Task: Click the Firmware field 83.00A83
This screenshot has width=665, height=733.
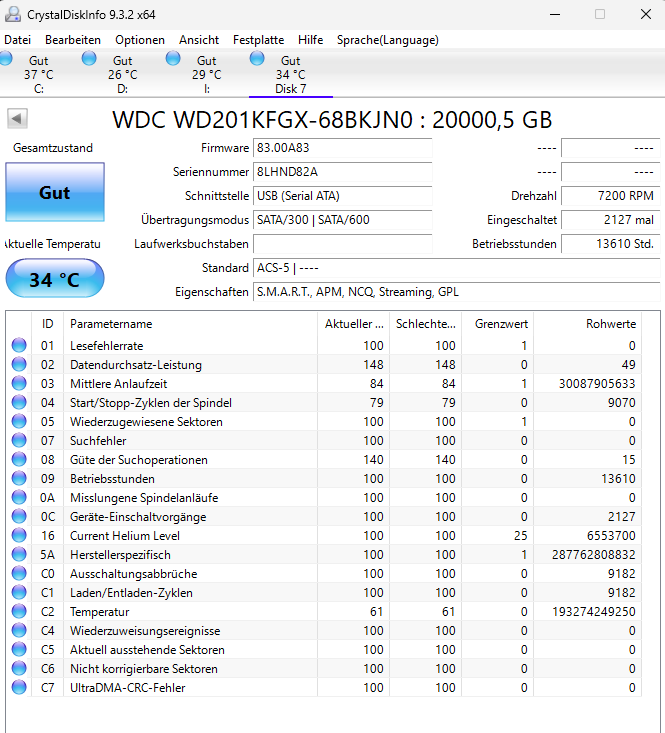Action: (343, 148)
